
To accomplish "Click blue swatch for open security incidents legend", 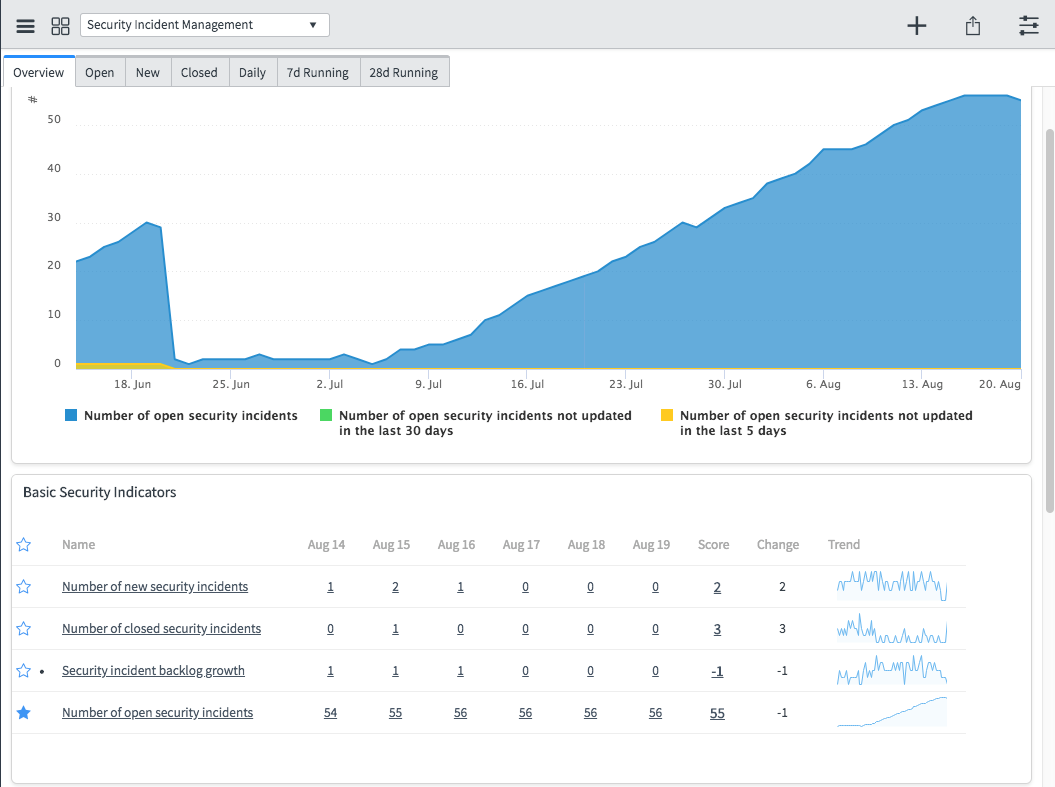I will pyautogui.click(x=71, y=415).
